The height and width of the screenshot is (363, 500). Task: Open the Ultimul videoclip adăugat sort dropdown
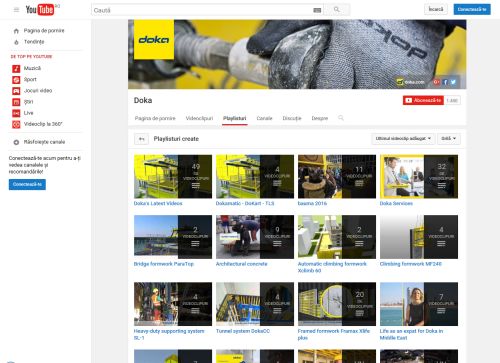pyautogui.click(x=403, y=139)
